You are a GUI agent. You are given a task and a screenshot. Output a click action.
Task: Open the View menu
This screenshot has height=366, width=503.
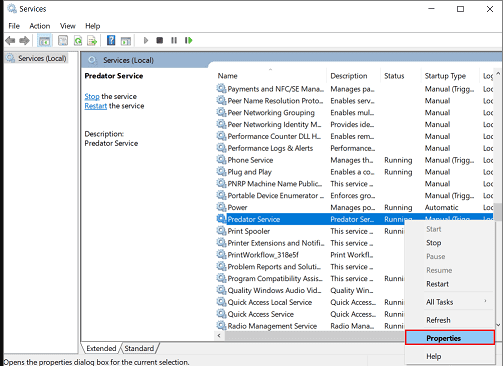click(x=68, y=26)
